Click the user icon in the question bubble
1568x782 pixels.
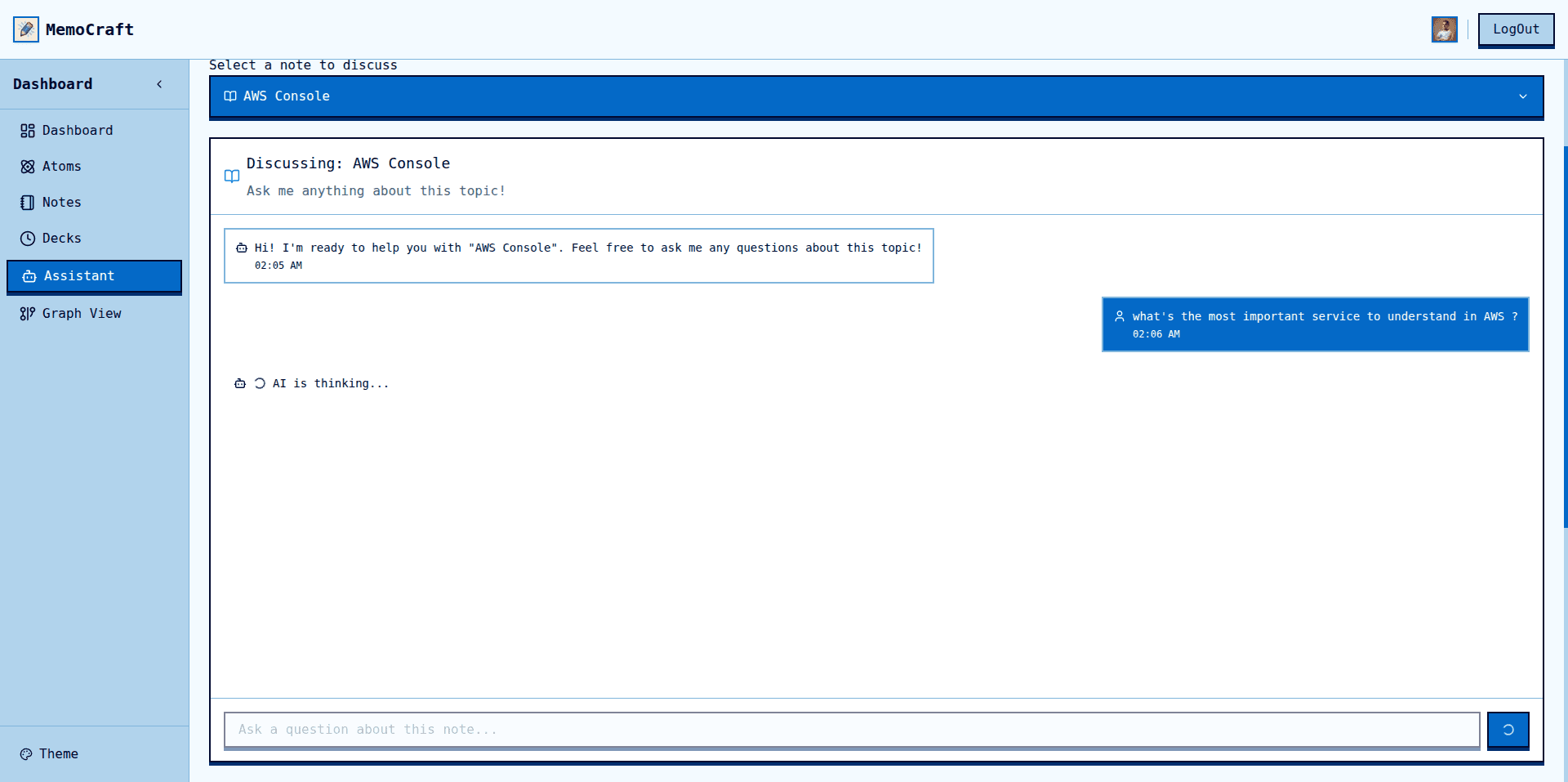pyautogui.click(x=1120, y=316)
